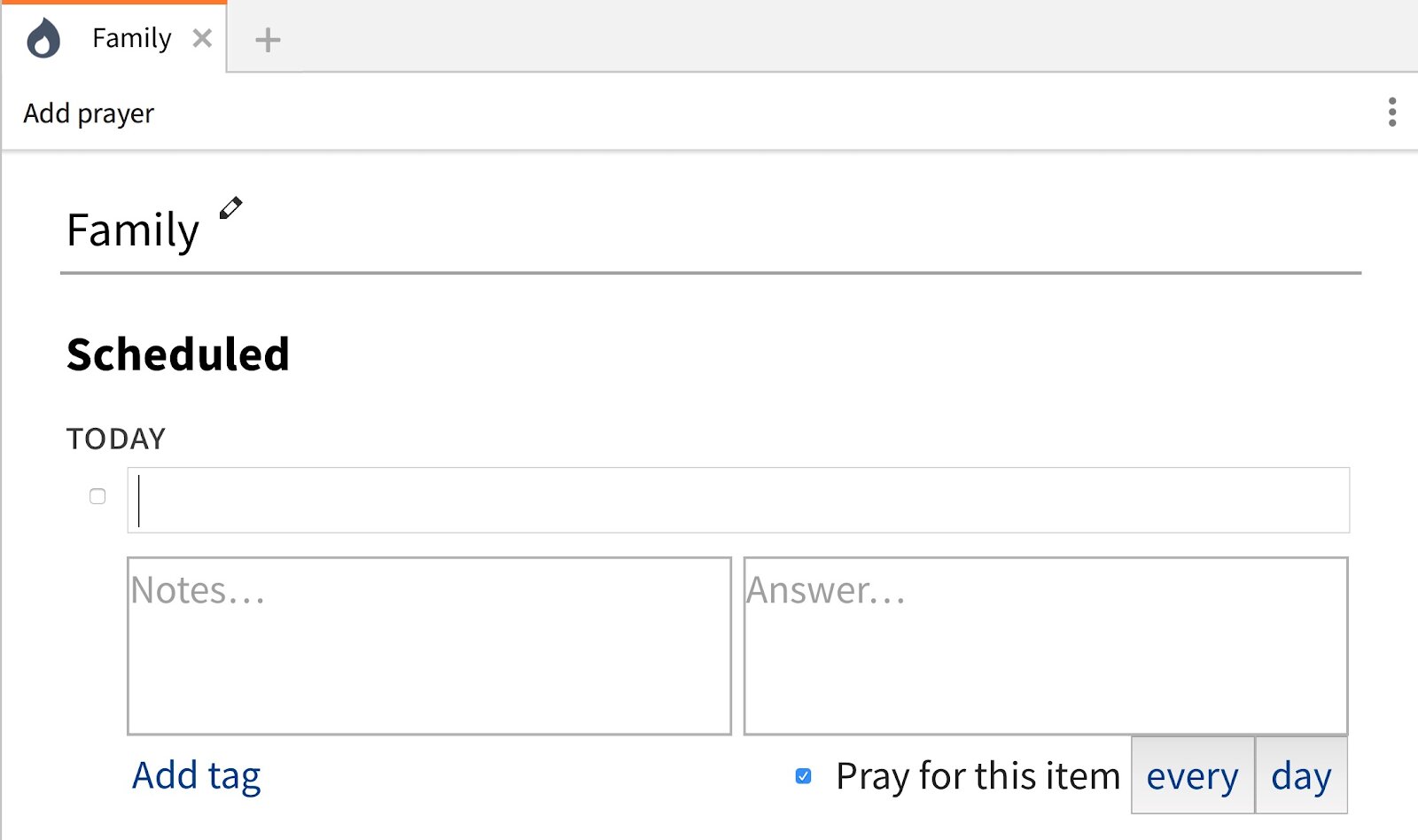Open the 'day' interval dropdown
1418x840 pixels.
1301,775
